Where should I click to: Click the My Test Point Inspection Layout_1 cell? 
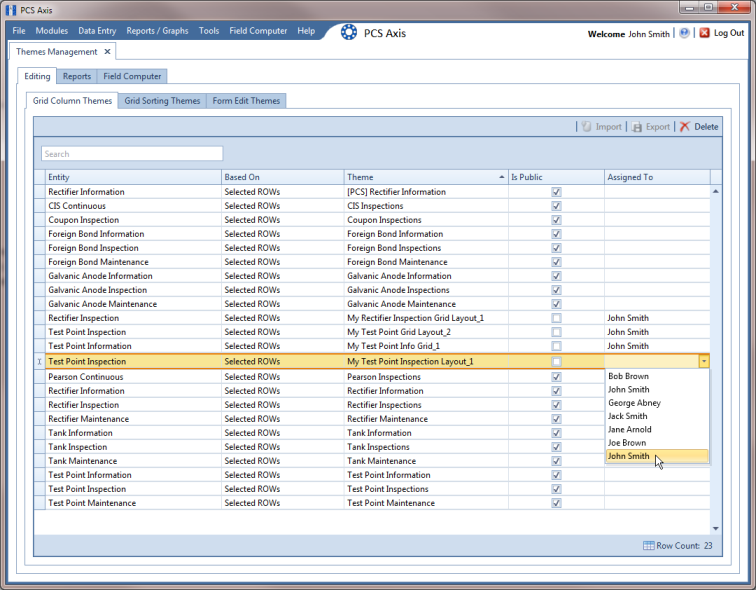pyautogui.click(x=426, y=362)
